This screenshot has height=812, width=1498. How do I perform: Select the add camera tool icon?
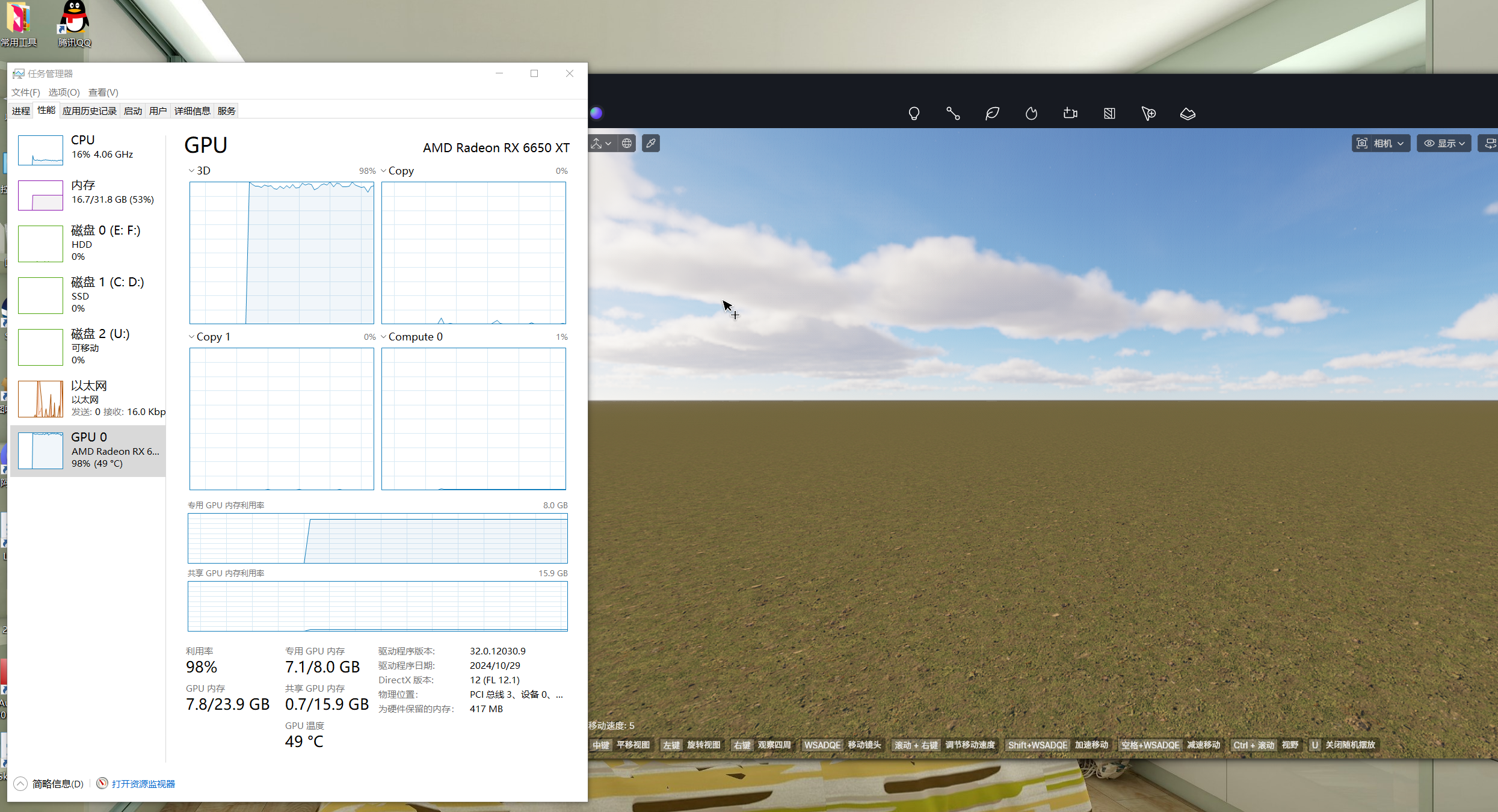(x=1070, y=114)
